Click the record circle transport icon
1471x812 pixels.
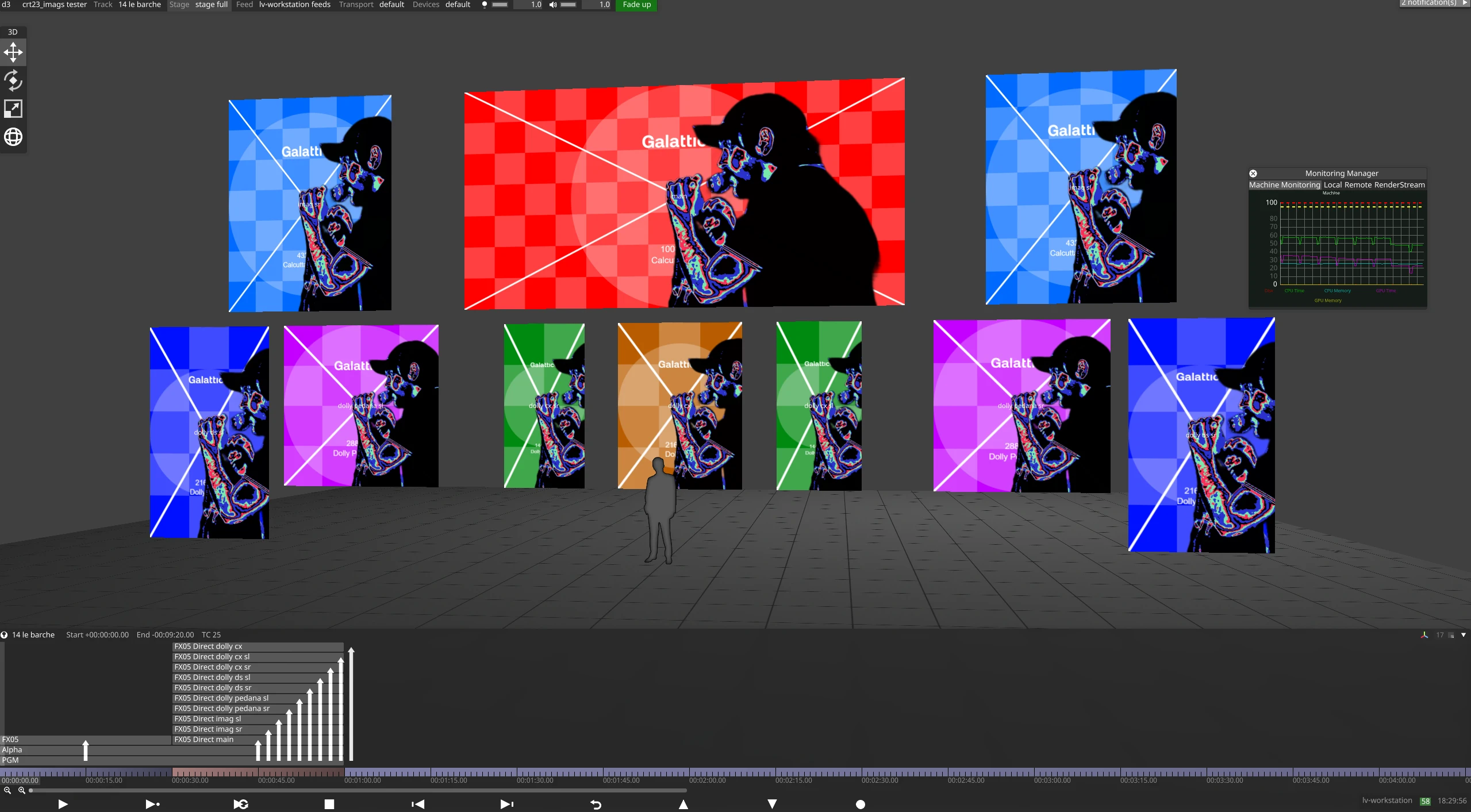[x=861, y=804]
